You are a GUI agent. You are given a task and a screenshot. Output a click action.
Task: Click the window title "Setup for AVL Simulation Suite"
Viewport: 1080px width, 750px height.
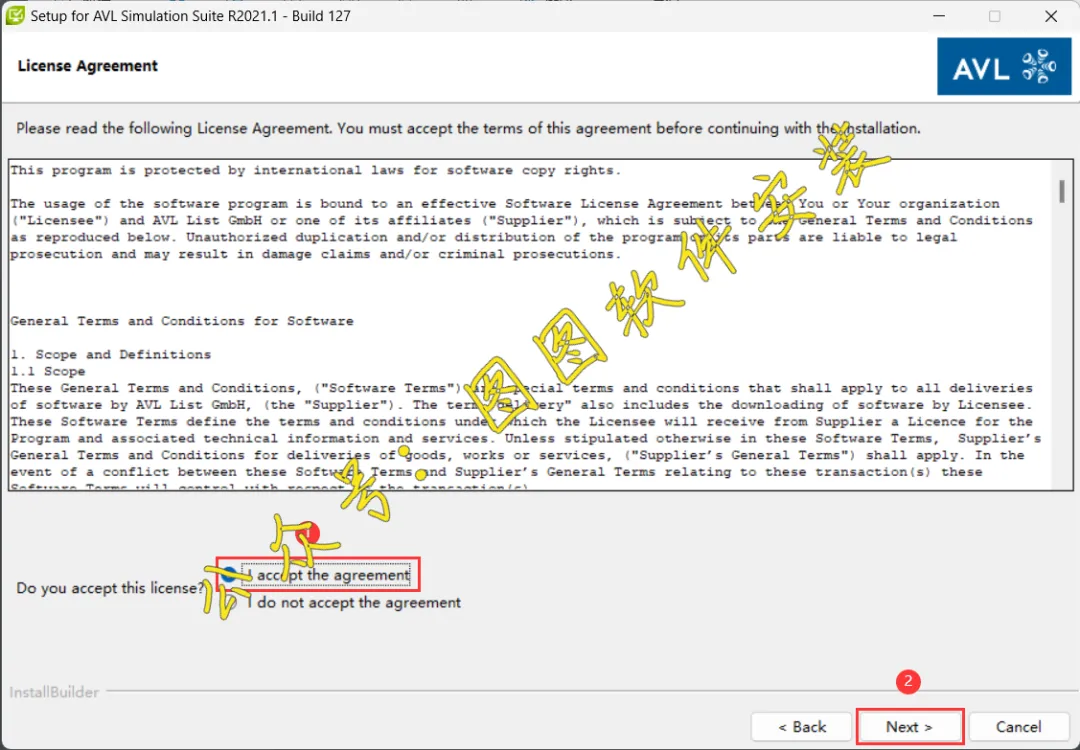190,16
